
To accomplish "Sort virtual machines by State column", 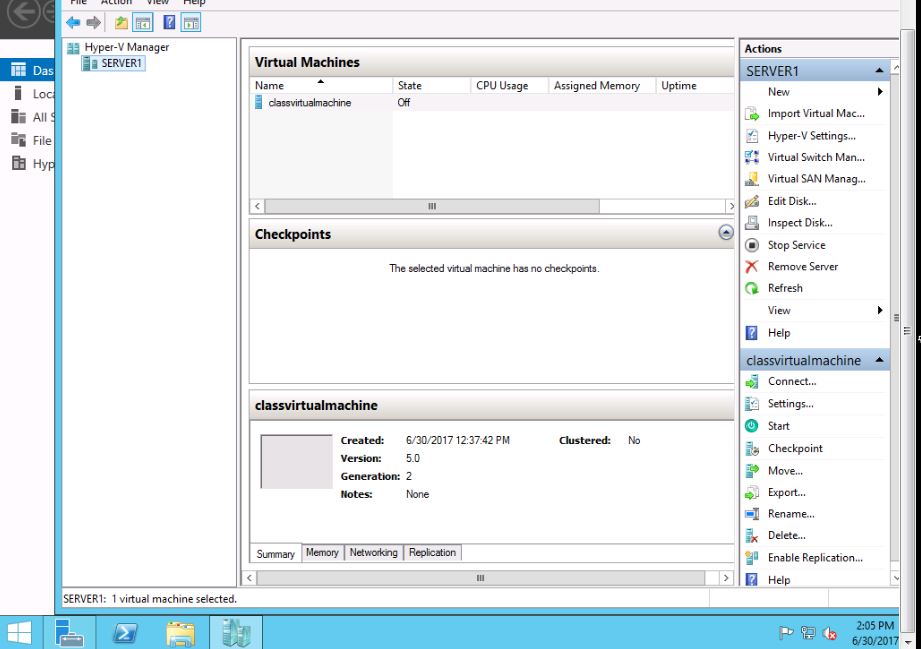I will 409,86.
